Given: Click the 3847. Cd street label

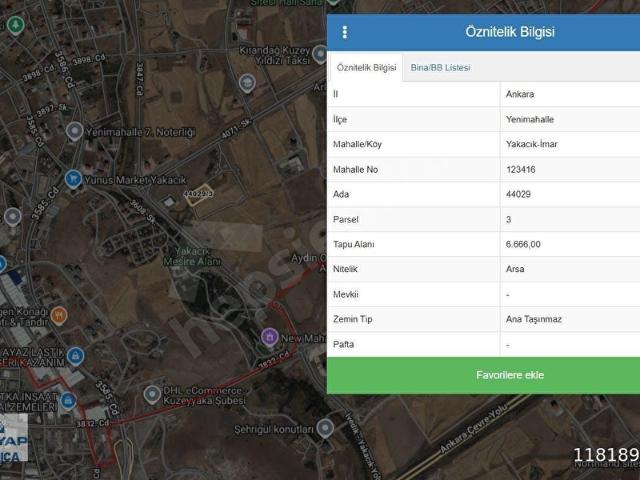Looking at the screenshot, I should 140,79.
